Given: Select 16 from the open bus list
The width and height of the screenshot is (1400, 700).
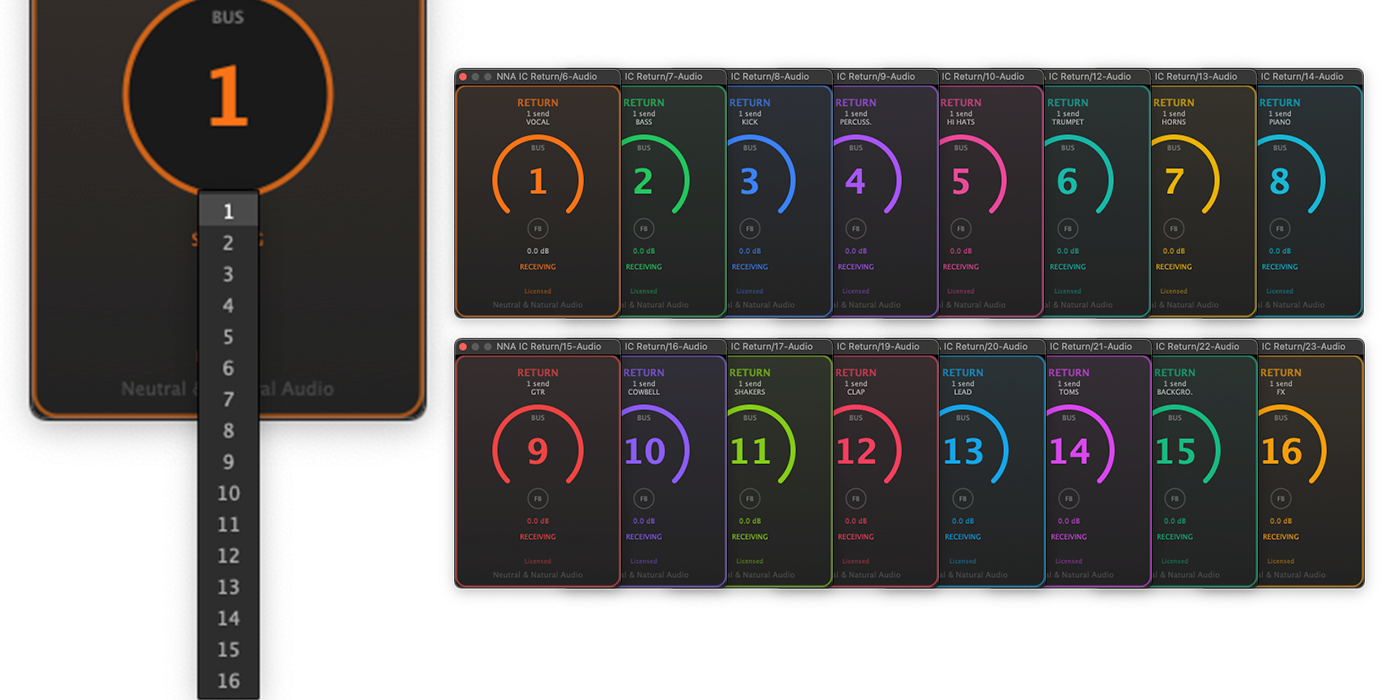Looking at the screenshot, I should click(228, 682).
